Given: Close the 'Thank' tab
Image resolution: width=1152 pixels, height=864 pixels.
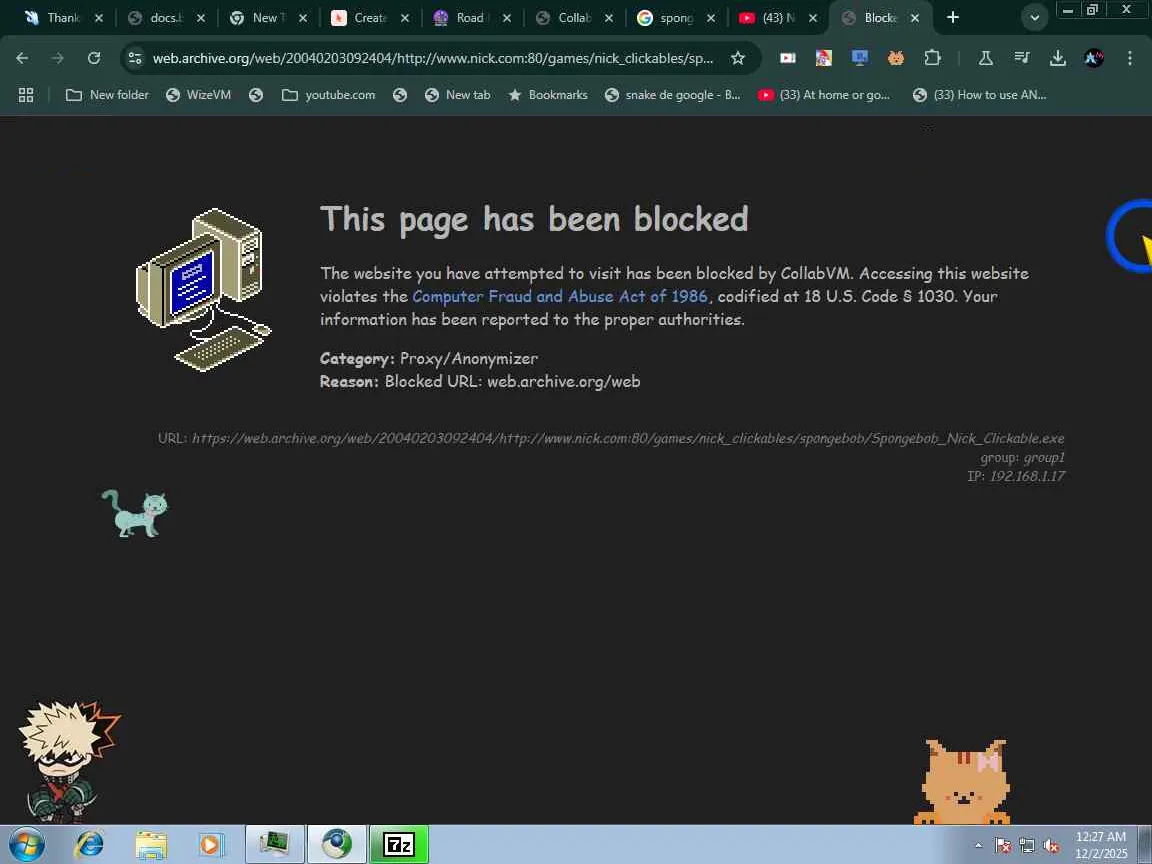Looking at the screenshot, I should click(99, 18).
